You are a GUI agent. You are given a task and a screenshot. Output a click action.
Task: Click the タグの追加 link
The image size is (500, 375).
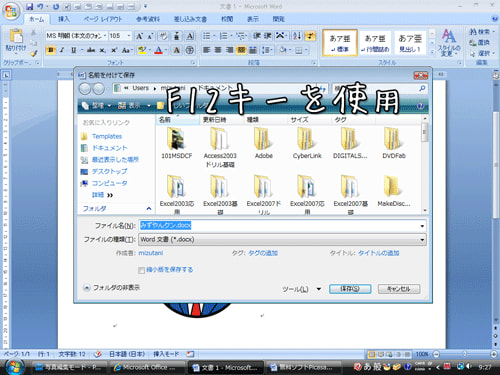pyautogui.click(x=263, y=253)
